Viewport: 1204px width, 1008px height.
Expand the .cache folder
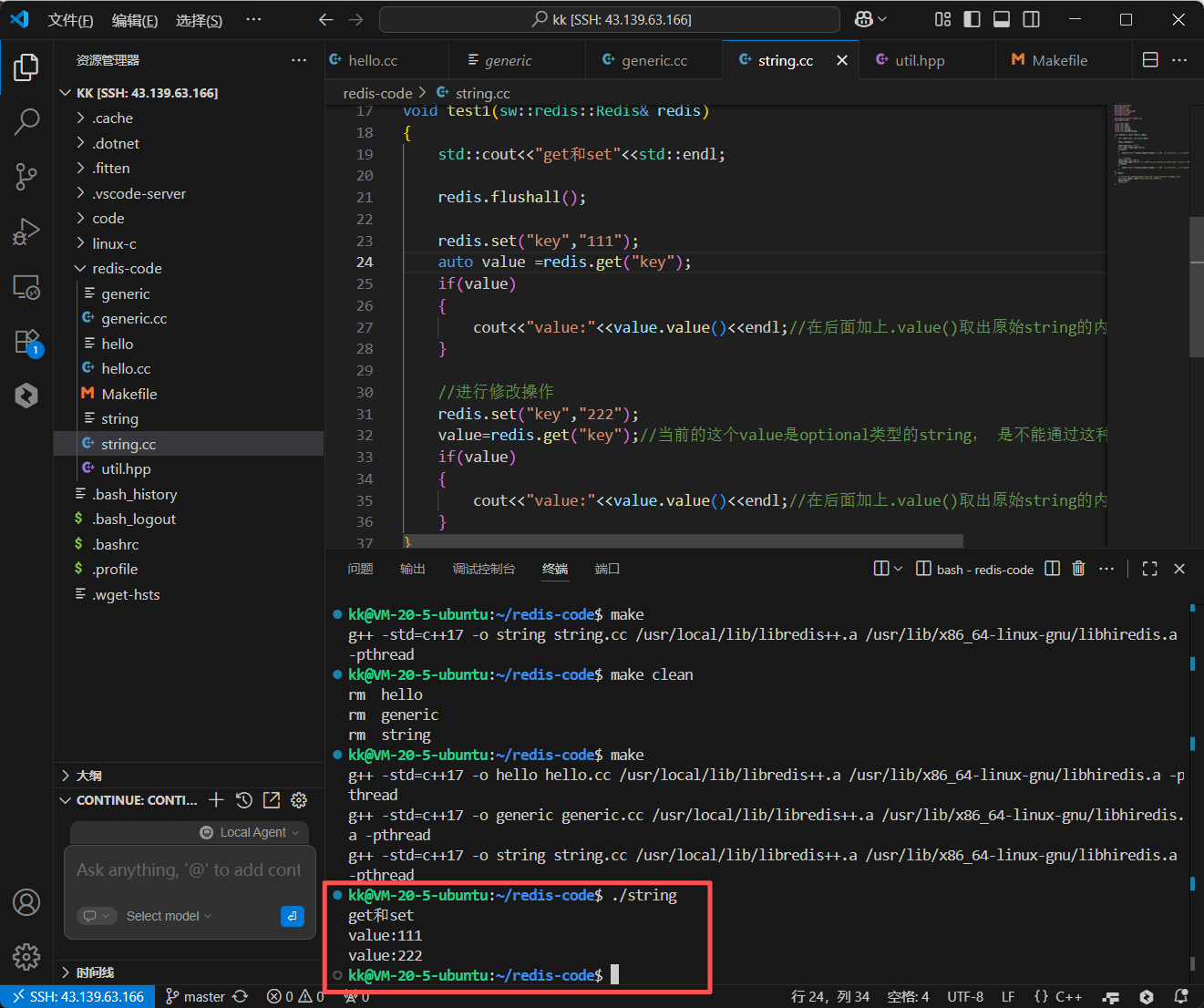(189, 118)
